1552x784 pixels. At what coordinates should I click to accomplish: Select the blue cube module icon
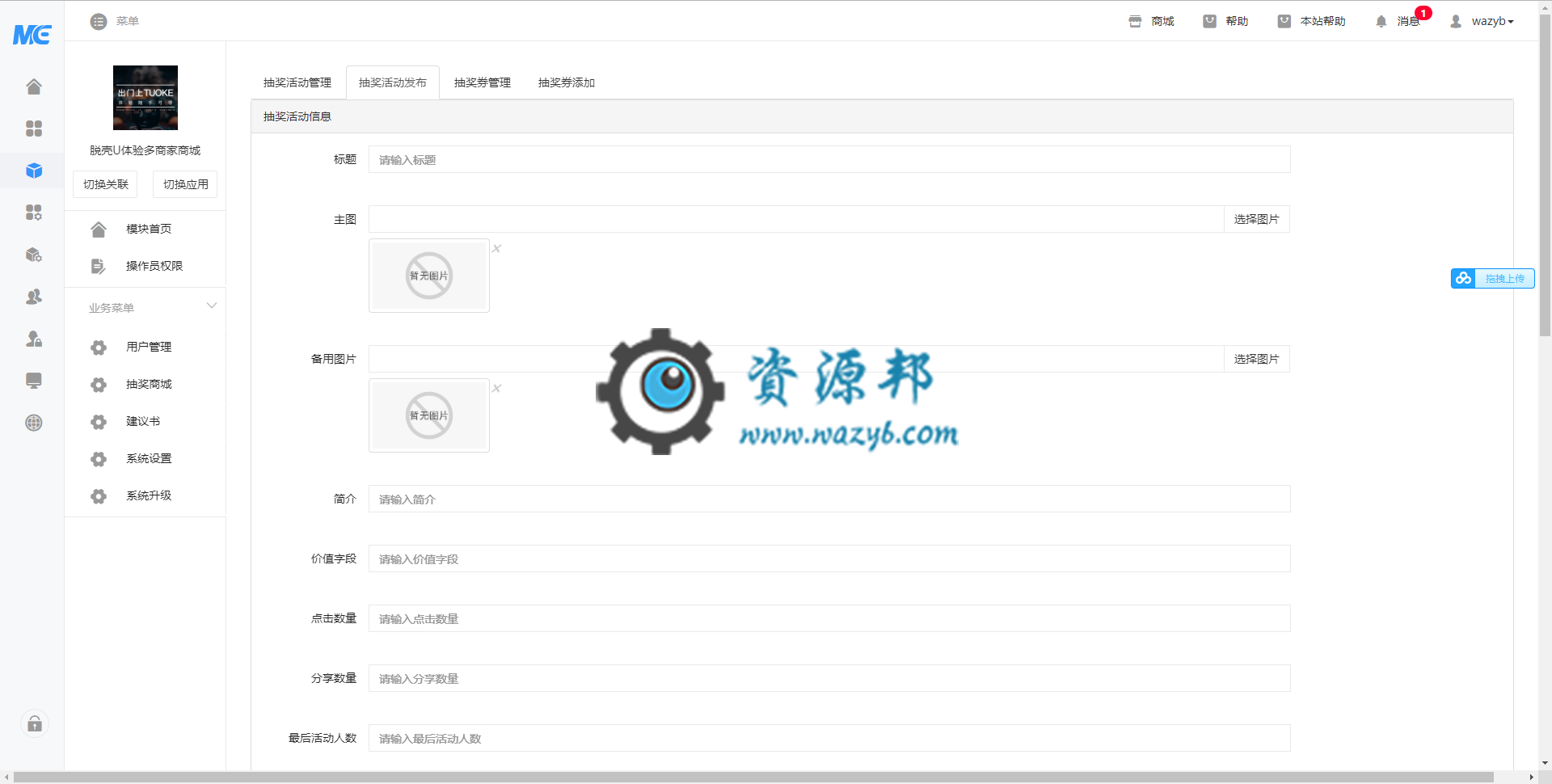click(33, 171)
